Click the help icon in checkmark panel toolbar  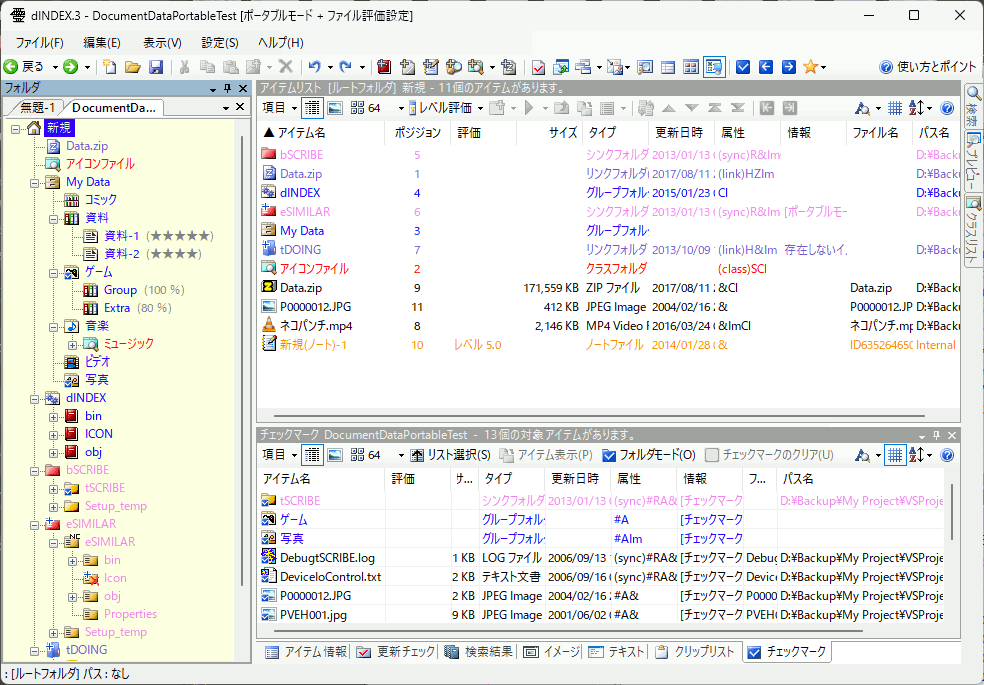click(x=948, y=455)
